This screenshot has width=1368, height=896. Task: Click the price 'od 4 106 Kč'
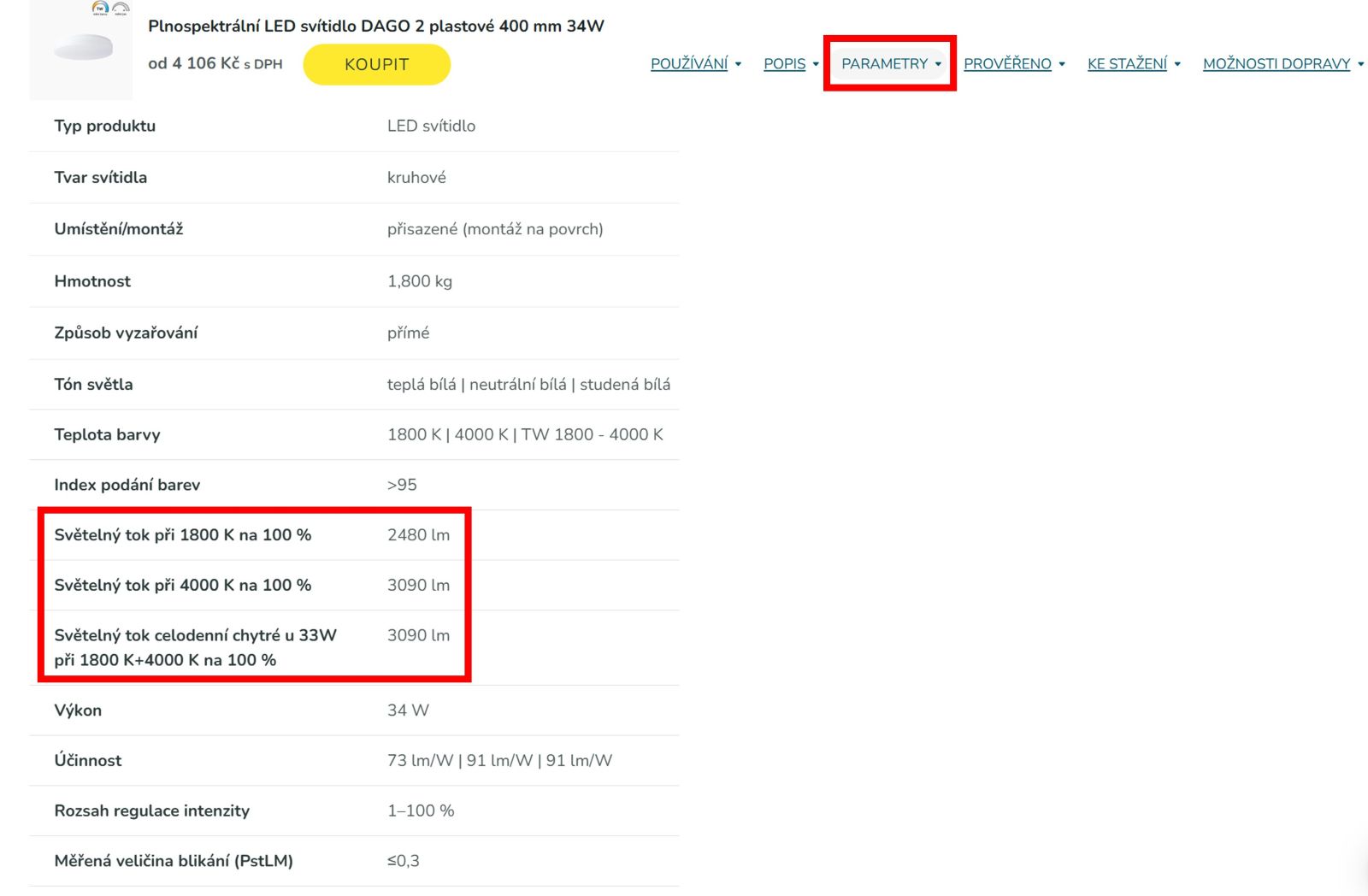pyautogui.click(x=194, y=63)
